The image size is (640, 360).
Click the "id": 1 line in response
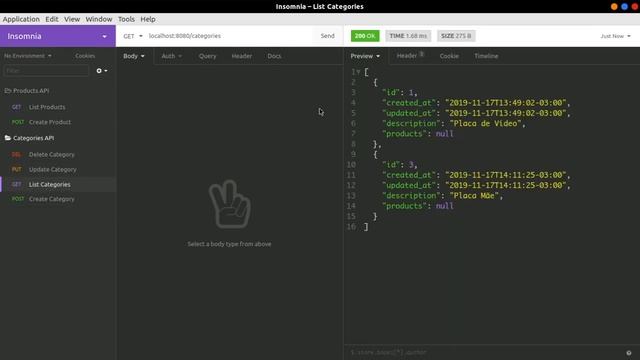(399, 92)
